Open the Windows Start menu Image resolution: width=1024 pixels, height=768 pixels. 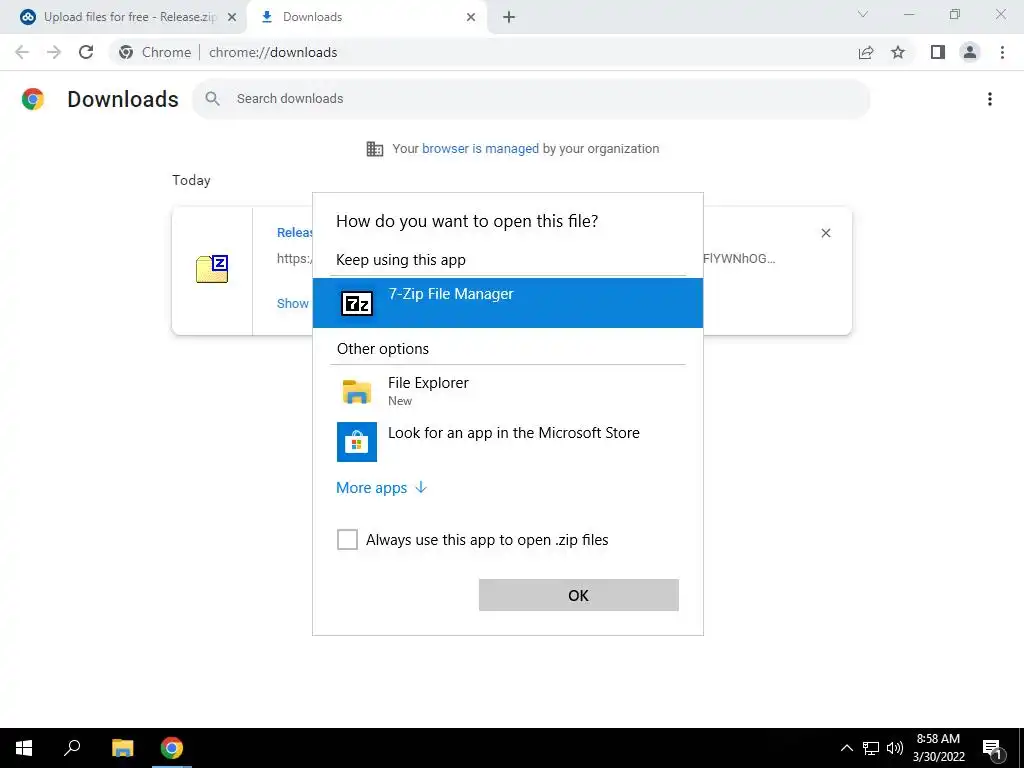click(x=24, y=748)
